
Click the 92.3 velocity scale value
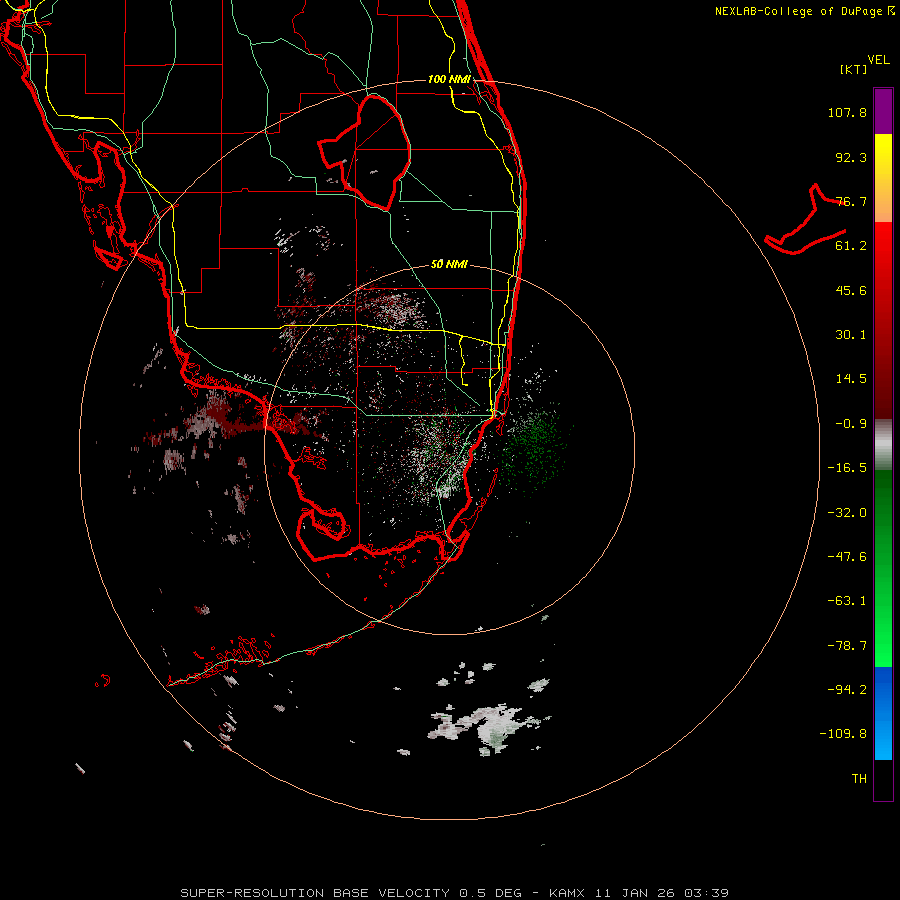[851, 157]
